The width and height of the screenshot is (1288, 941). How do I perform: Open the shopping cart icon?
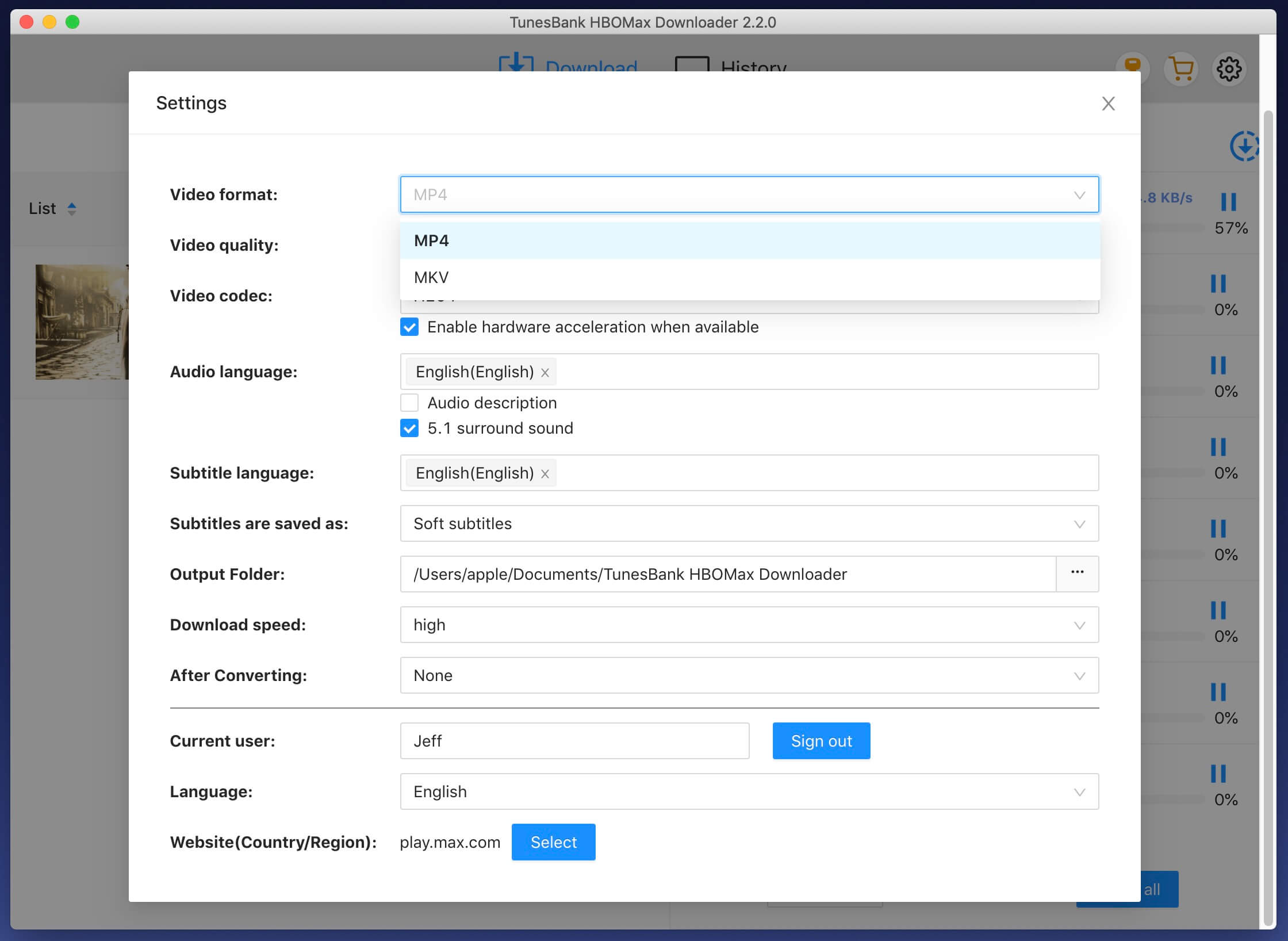click(1181, 69)
